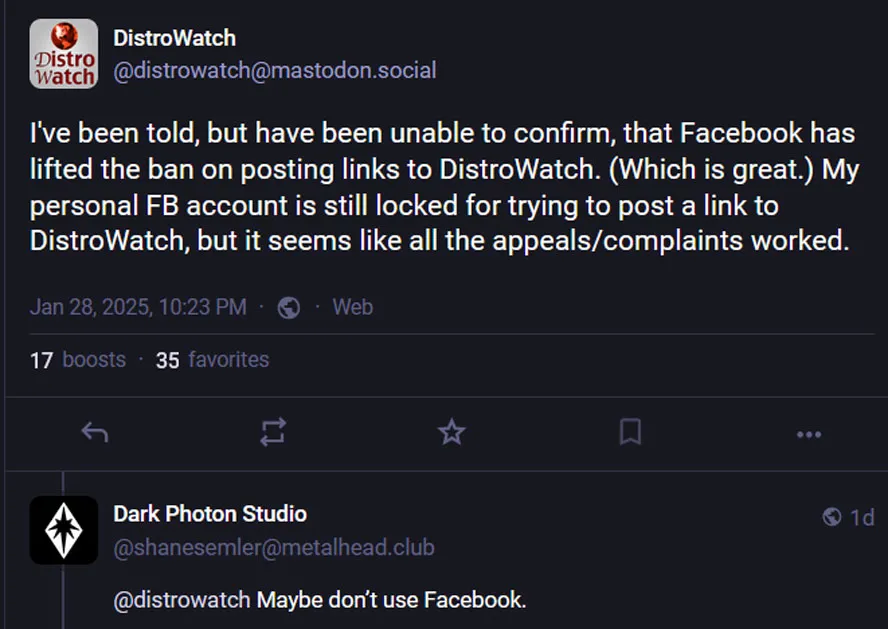The image size is (888, 629).
Task: Click the @distrowatch mention in the reply
Action: tap(181, 601)
